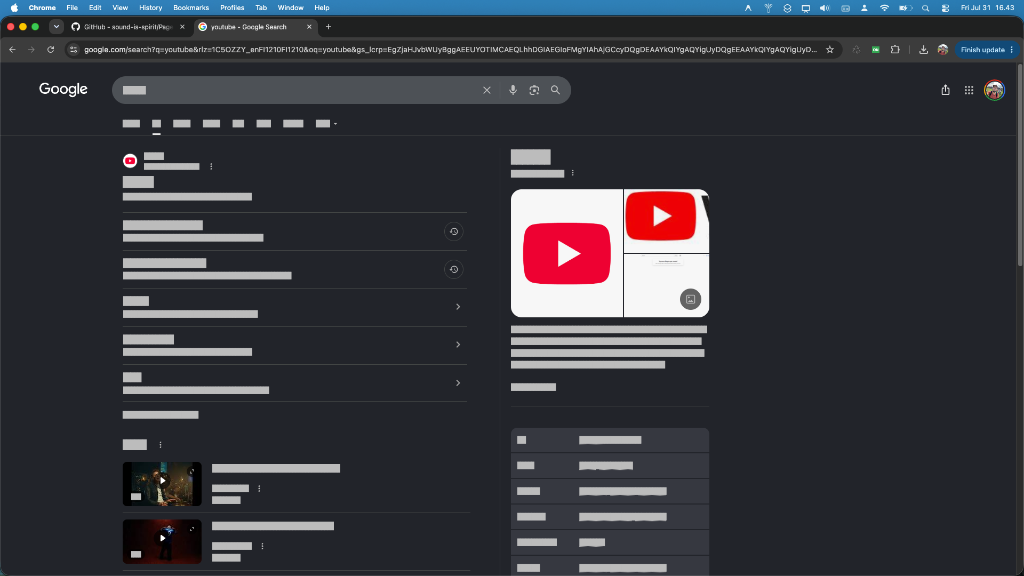Expand the dropdown arrow in search filters row

(x=335, y=123)
